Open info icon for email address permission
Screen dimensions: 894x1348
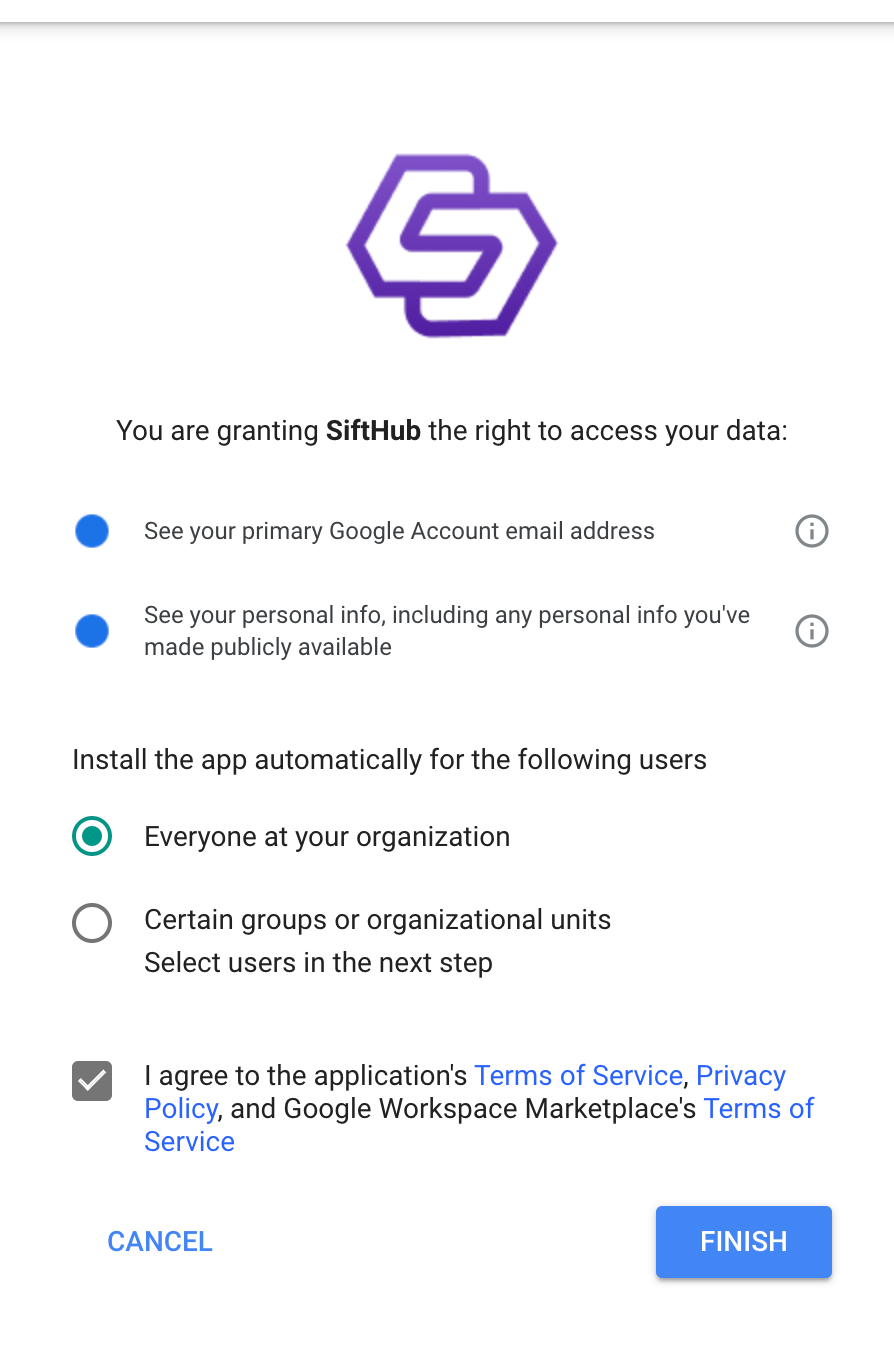pyautogui.click(x=811, y=531)
